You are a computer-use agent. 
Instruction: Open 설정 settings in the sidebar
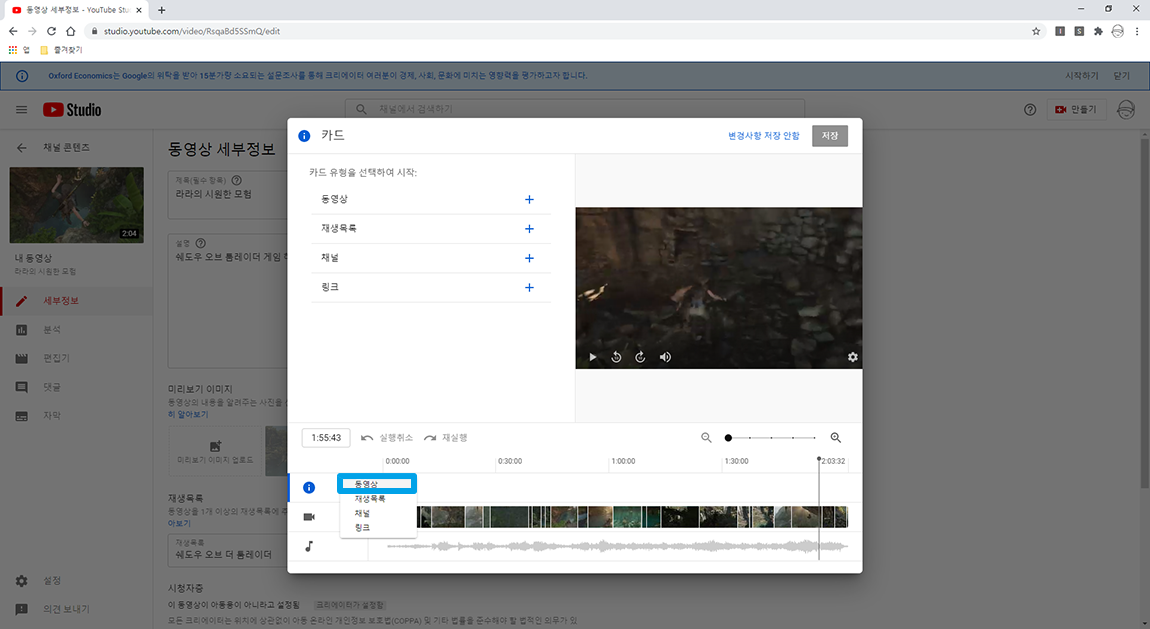click(76, 581)
